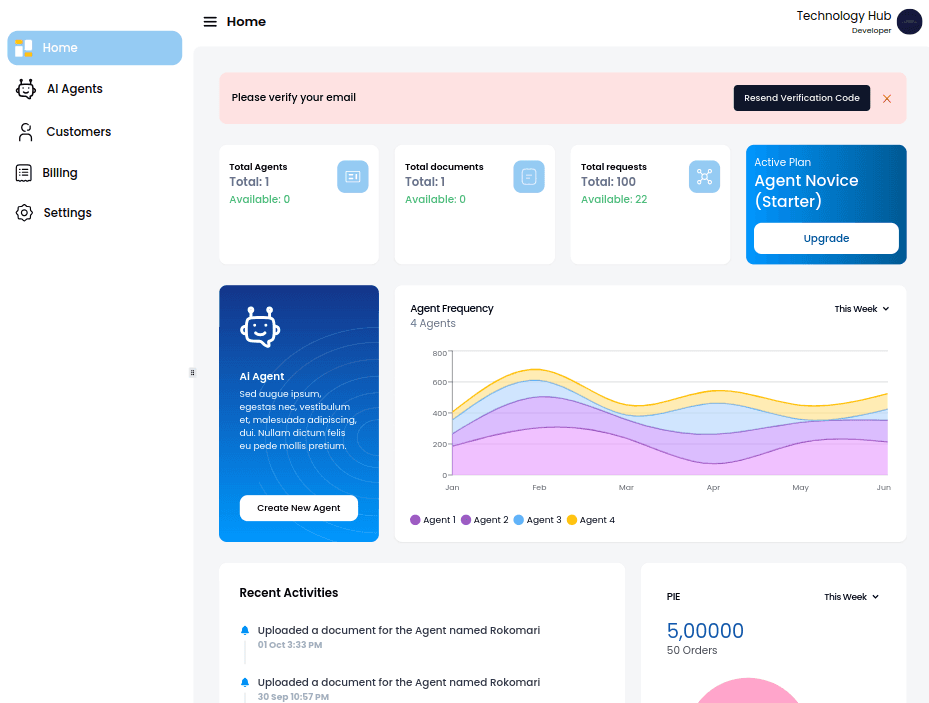929x703 pixels.
Task: Click the Home dashboard icon in sidebar
Action: 24,48
